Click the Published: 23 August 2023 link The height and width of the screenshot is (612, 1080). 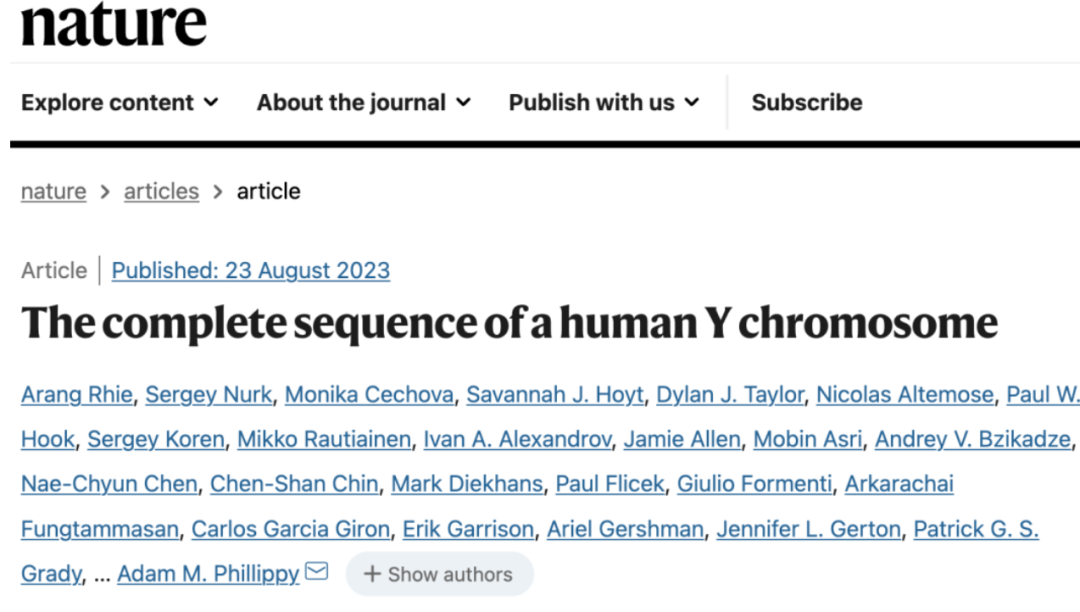click(x=250, y=270)
